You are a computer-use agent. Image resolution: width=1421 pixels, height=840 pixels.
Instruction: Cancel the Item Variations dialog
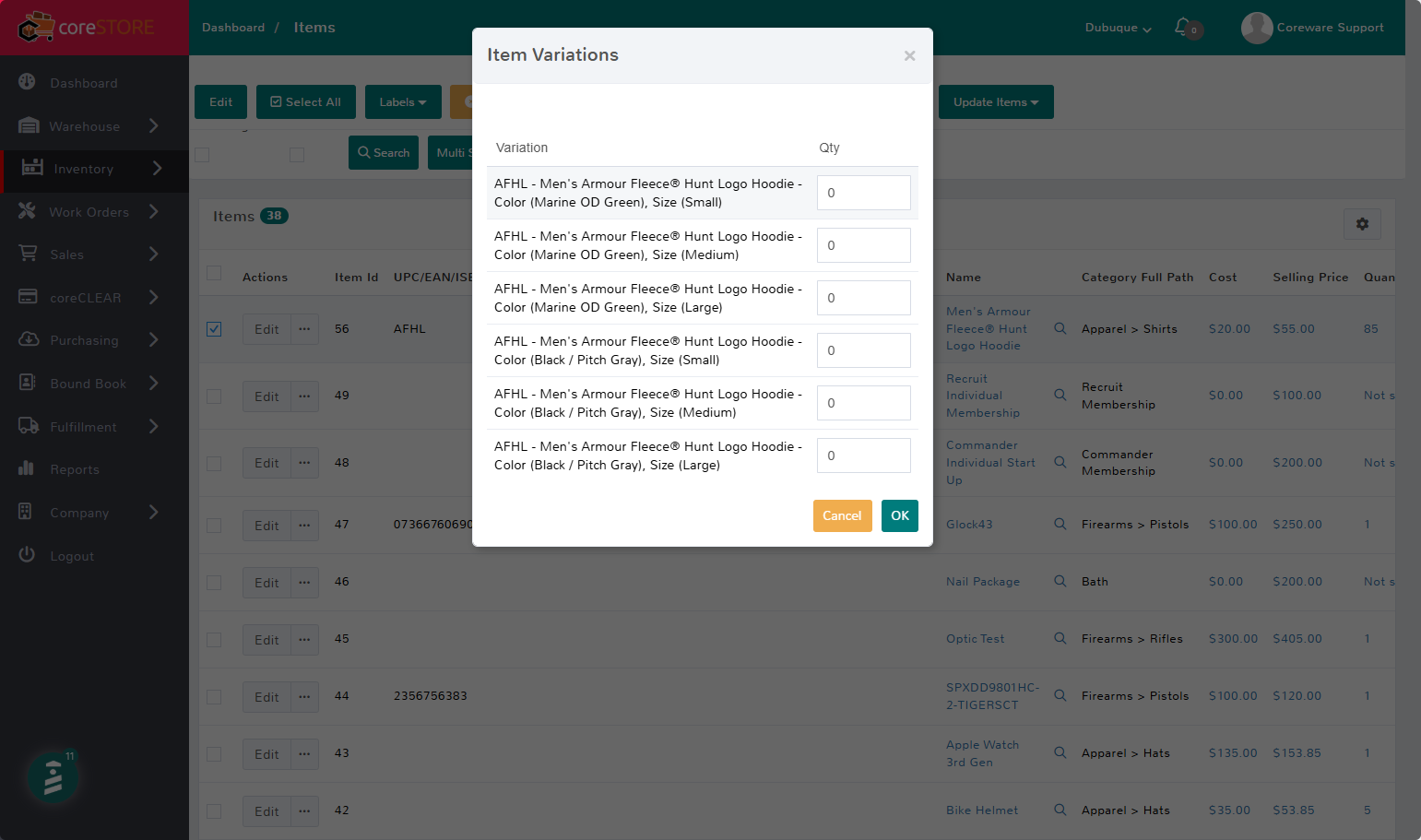coord(842,515)
